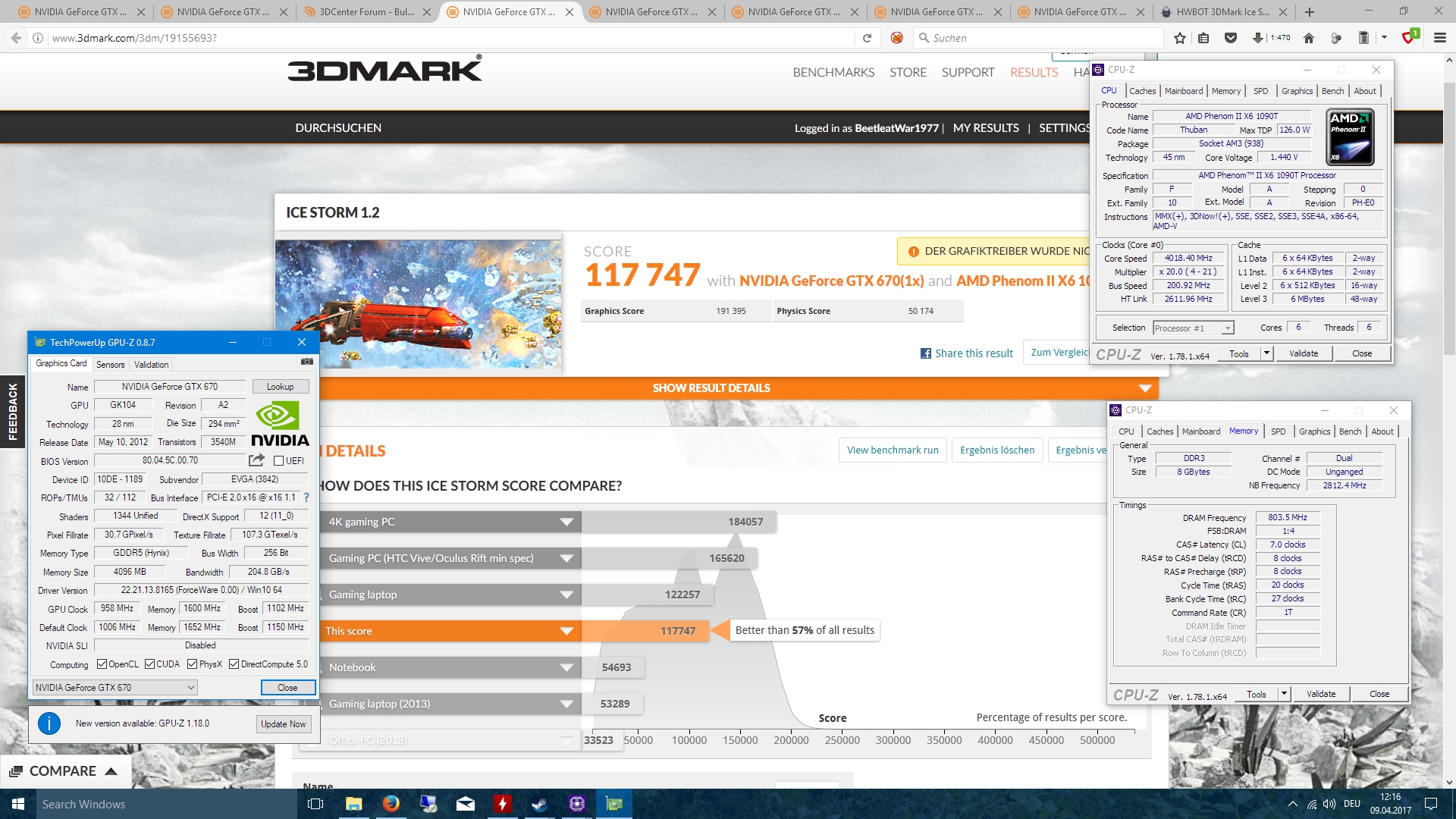Go to the Firefox home page icon

[1309, 38]
